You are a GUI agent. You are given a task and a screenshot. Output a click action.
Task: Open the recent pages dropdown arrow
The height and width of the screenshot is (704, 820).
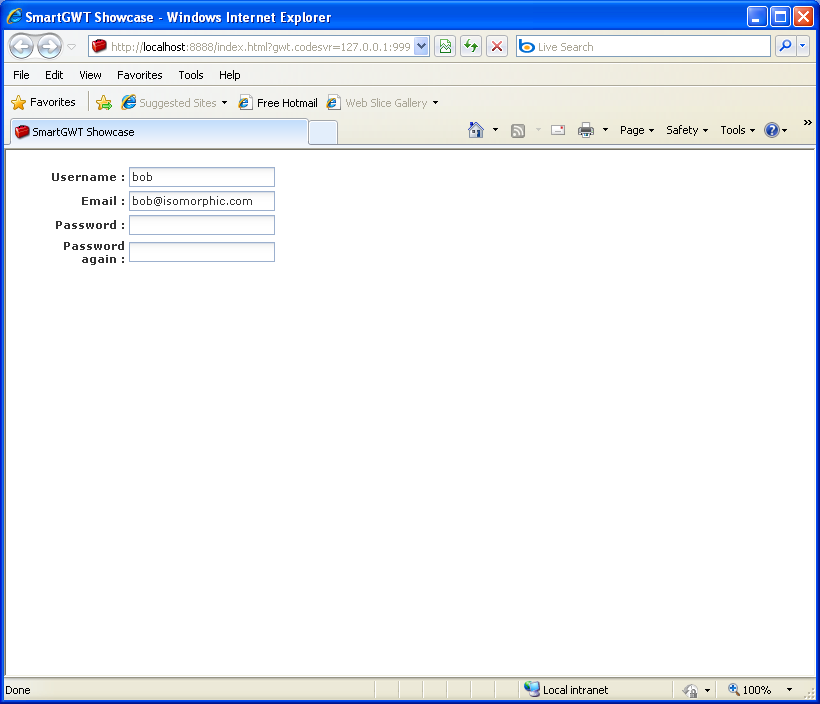click(72, 47)
